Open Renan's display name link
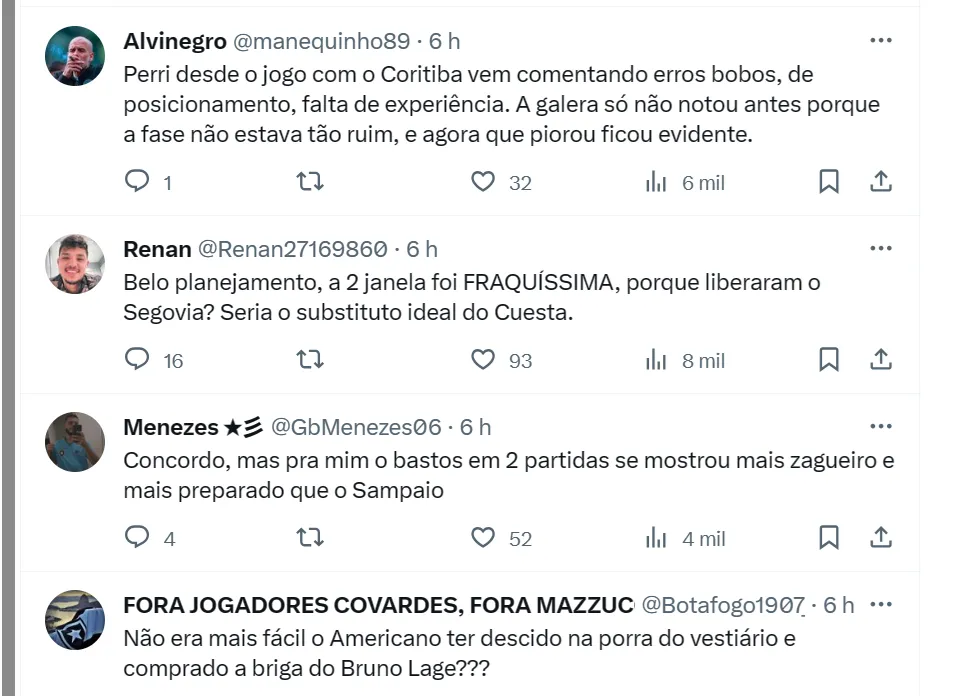961x696 pixels. pos(157,249)
